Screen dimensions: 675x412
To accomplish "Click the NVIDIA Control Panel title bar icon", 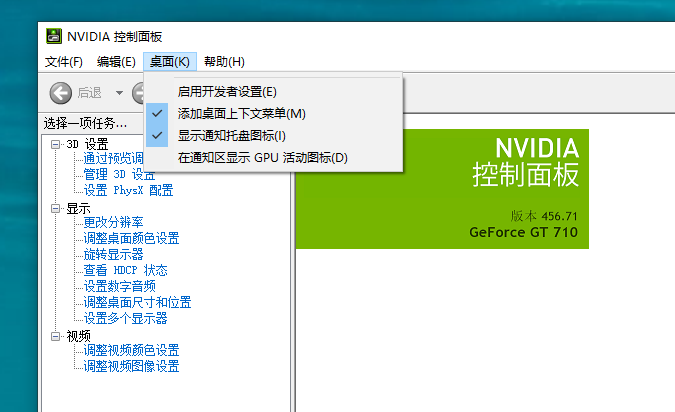I will (54, 36).
